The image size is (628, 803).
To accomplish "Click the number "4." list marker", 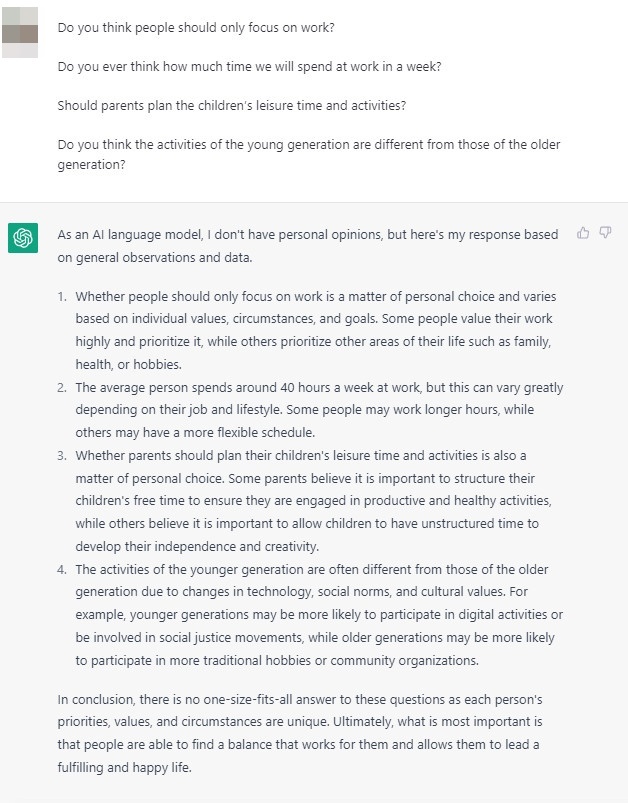I will point(62,569).
